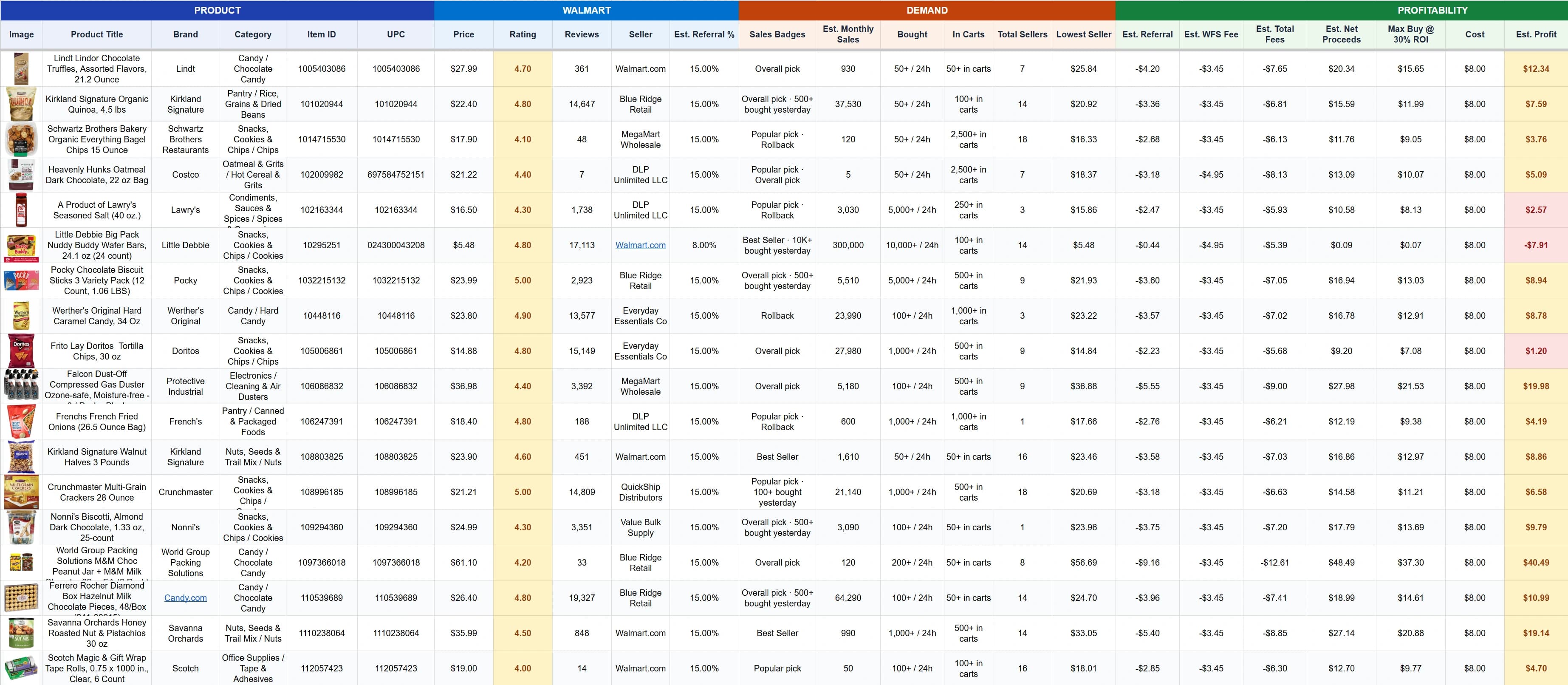The image size is (1568, 685).
Task: Click the Rating column header
Action: coord(523,34)
